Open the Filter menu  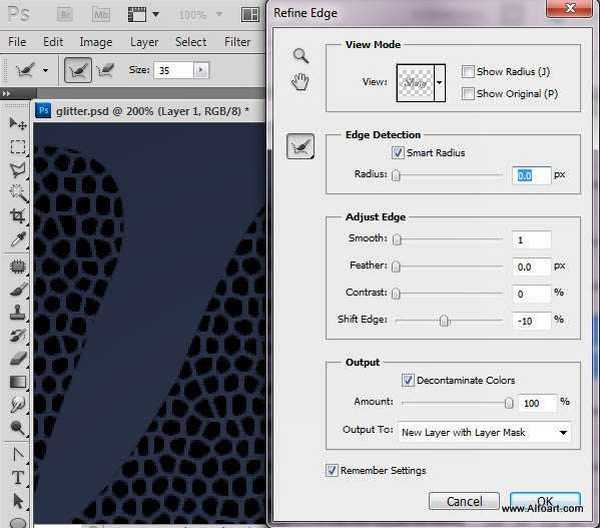pos(237,42)
